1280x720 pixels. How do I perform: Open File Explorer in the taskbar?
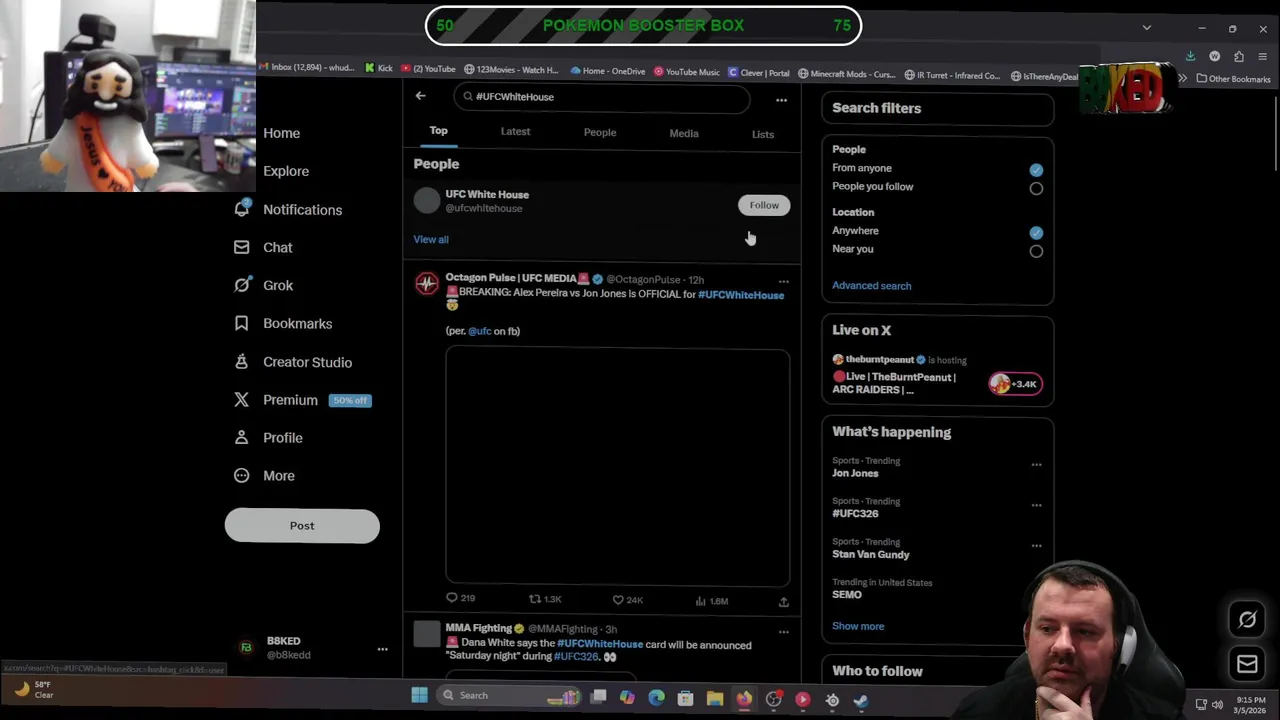click(x=714, y=699)
